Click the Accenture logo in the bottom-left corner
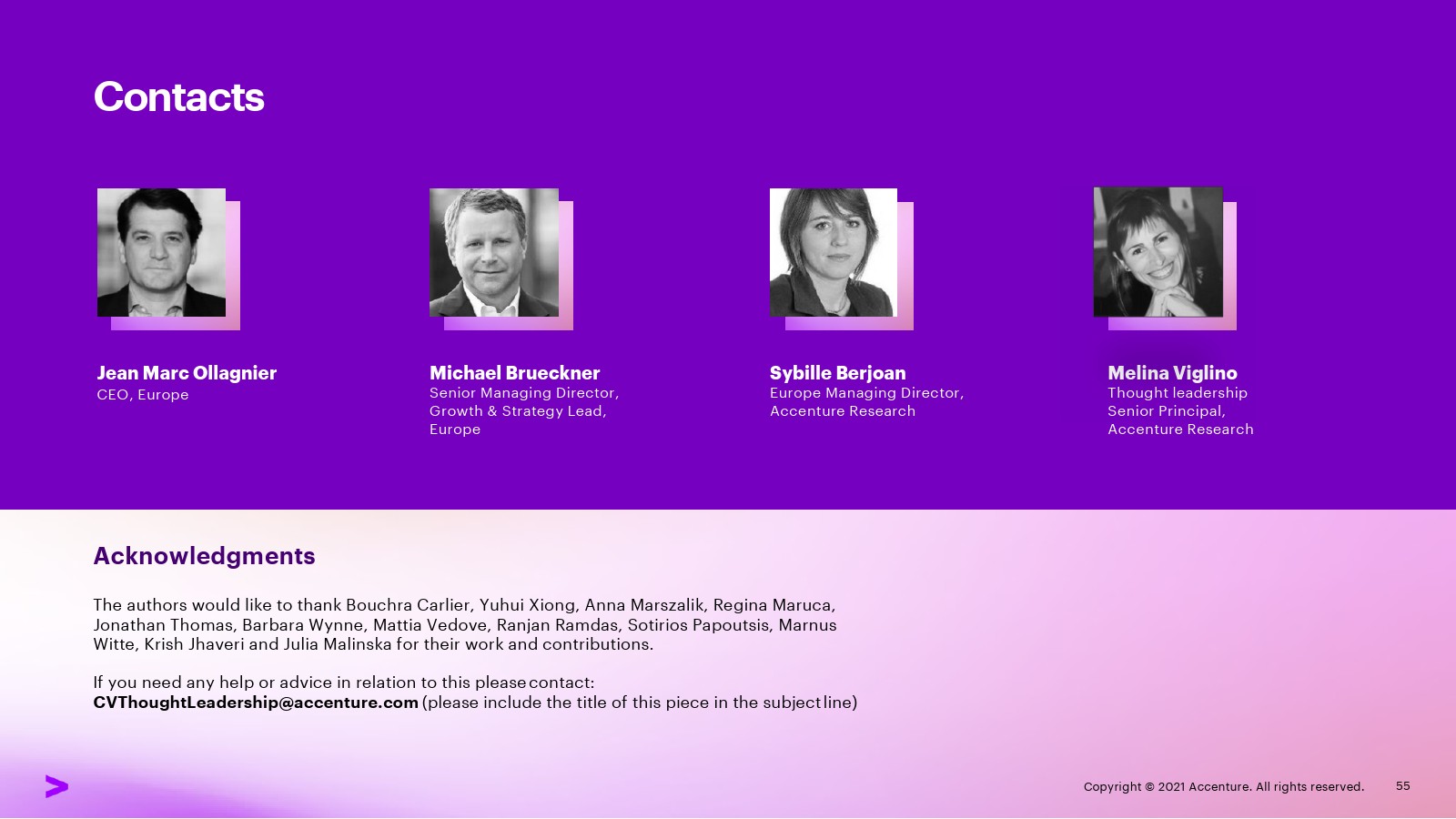 pos(56,786)
